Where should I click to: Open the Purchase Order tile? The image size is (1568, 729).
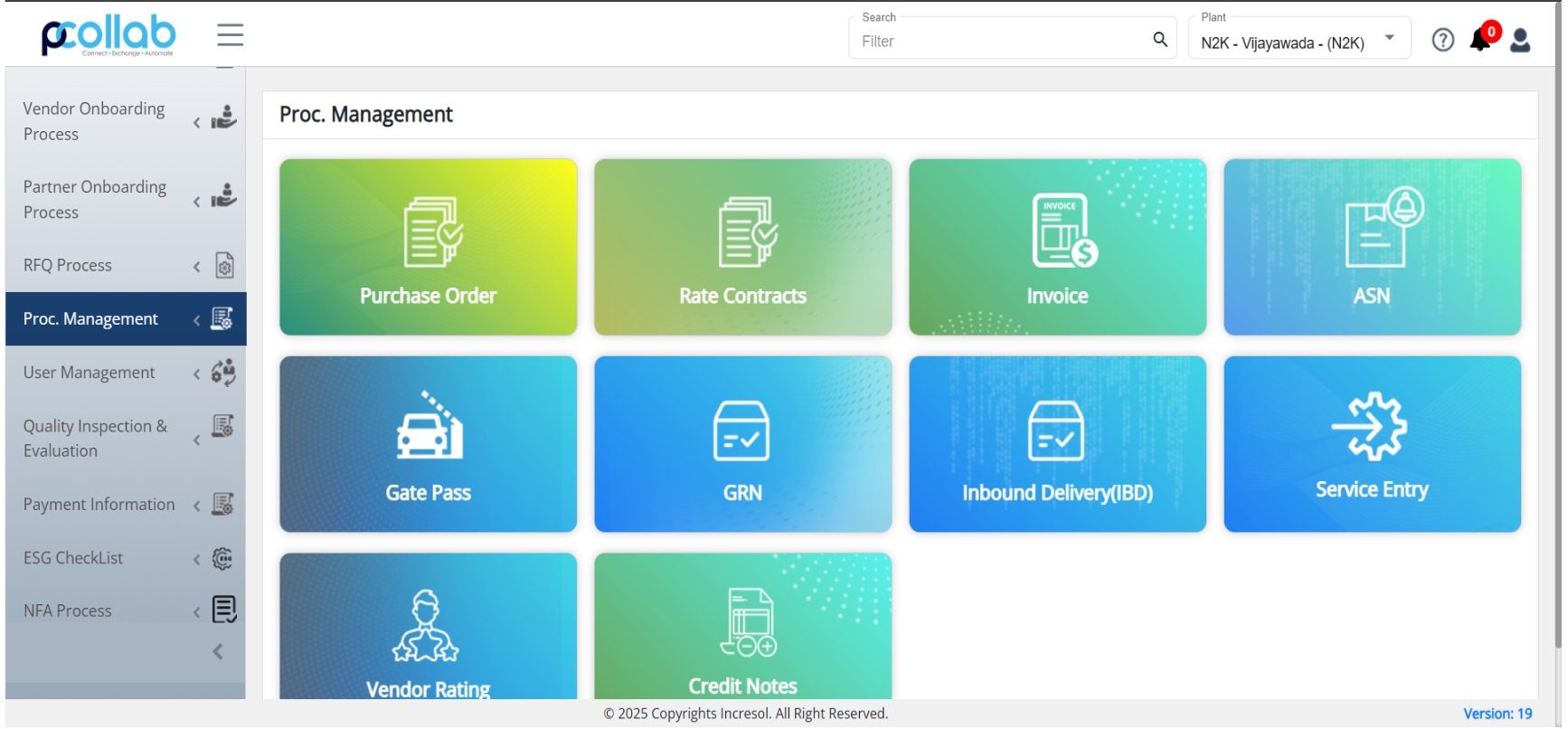430,248
